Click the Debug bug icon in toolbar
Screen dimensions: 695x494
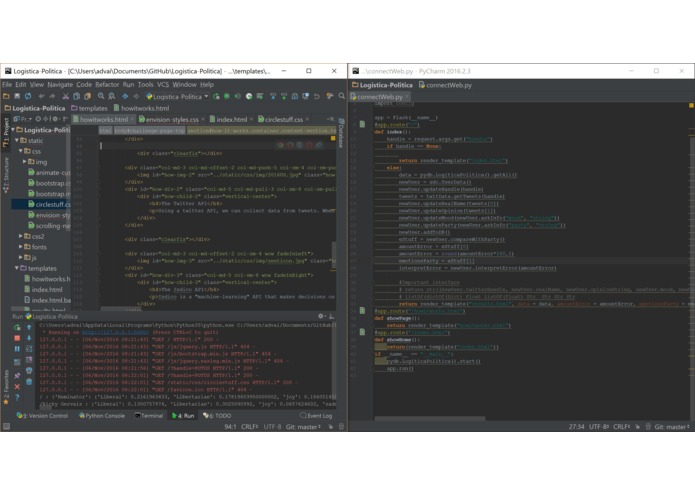[x=227, y=96]
